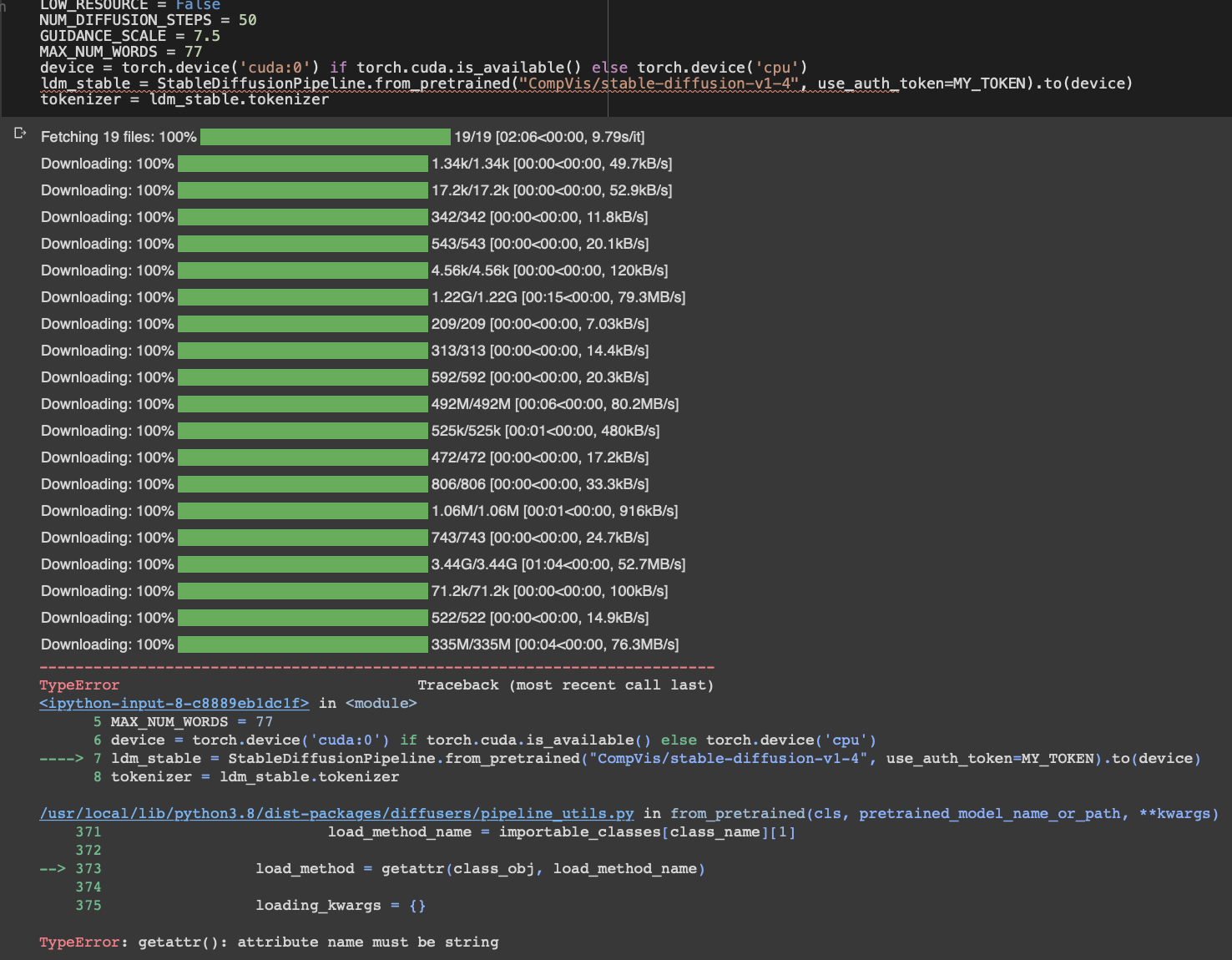Click the GUIDANCE_SCALE = 7.5 code line
Screen dimensions: 1232x960
130,36
